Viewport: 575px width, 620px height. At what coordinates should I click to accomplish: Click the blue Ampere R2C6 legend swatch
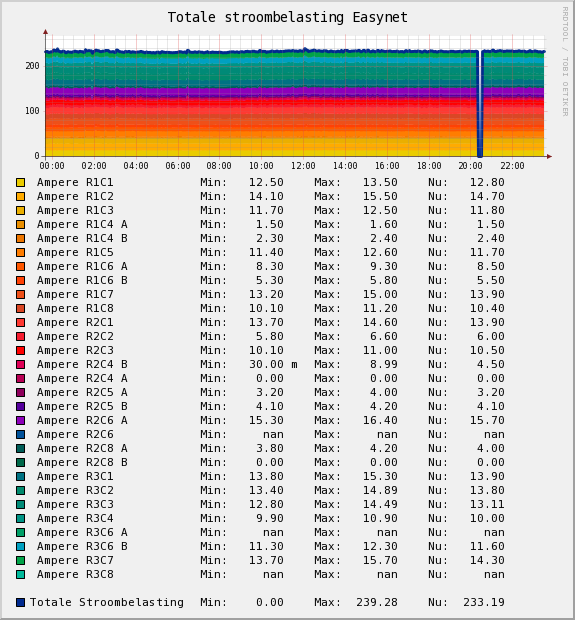pos(21,435)
